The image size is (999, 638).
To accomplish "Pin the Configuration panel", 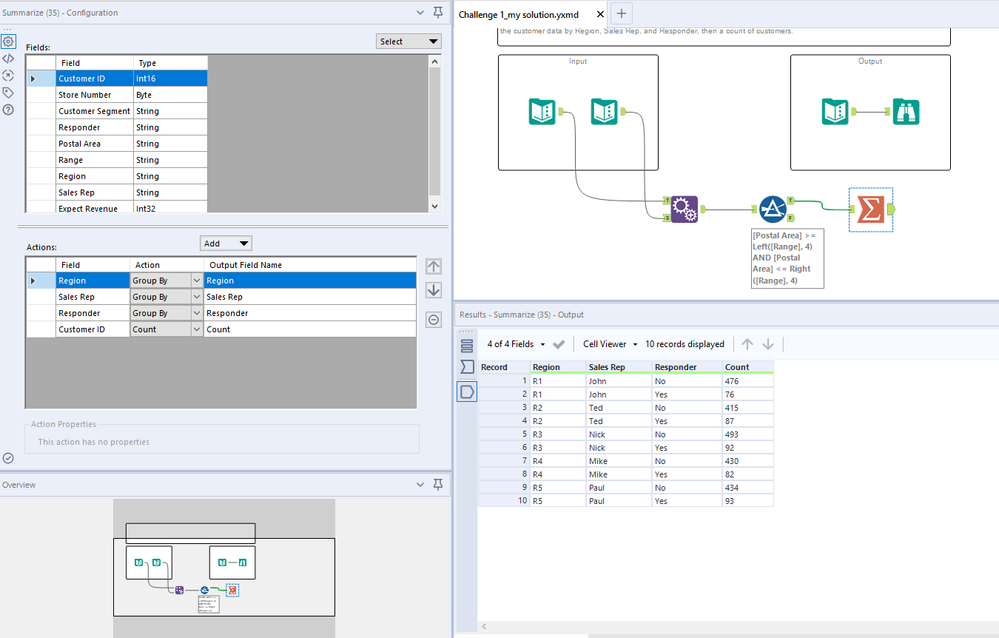I will click(437, 12).
